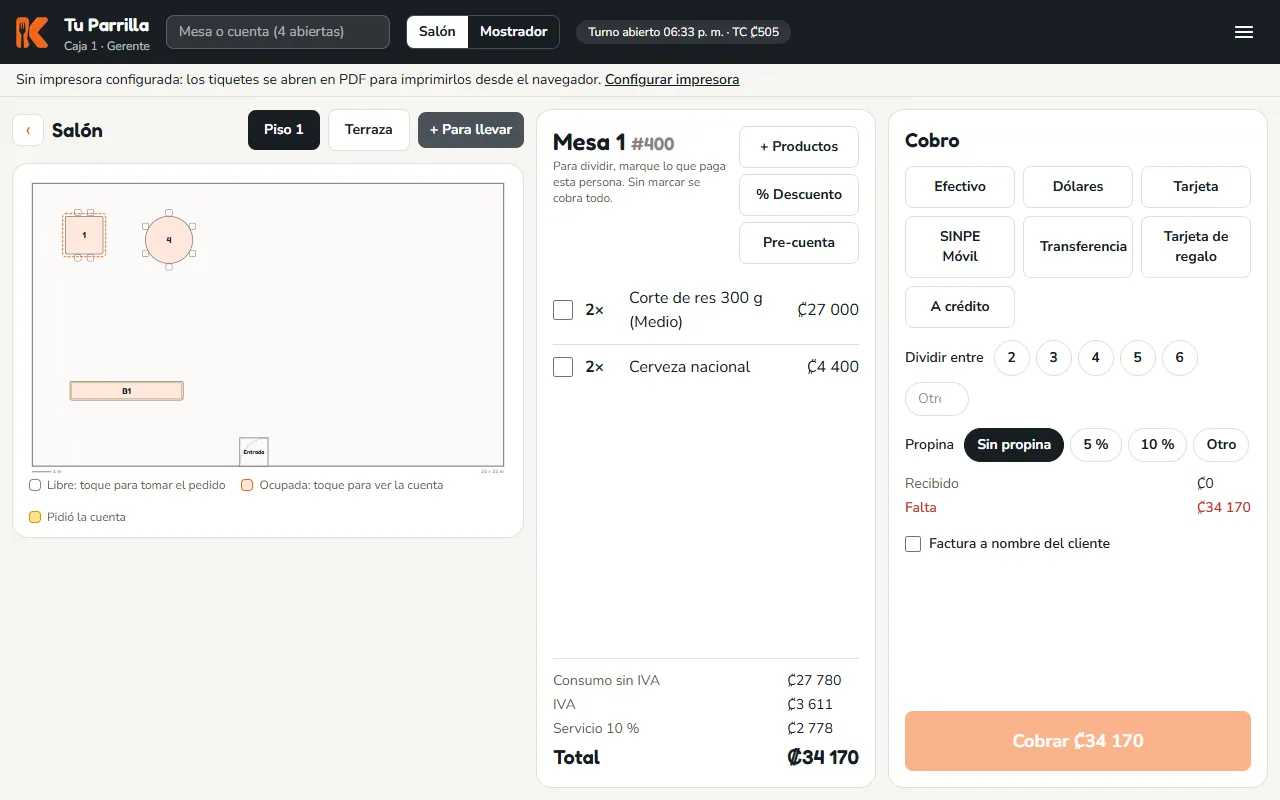Click the ₡27 000 price of Corte de res

tap(828, 310)
